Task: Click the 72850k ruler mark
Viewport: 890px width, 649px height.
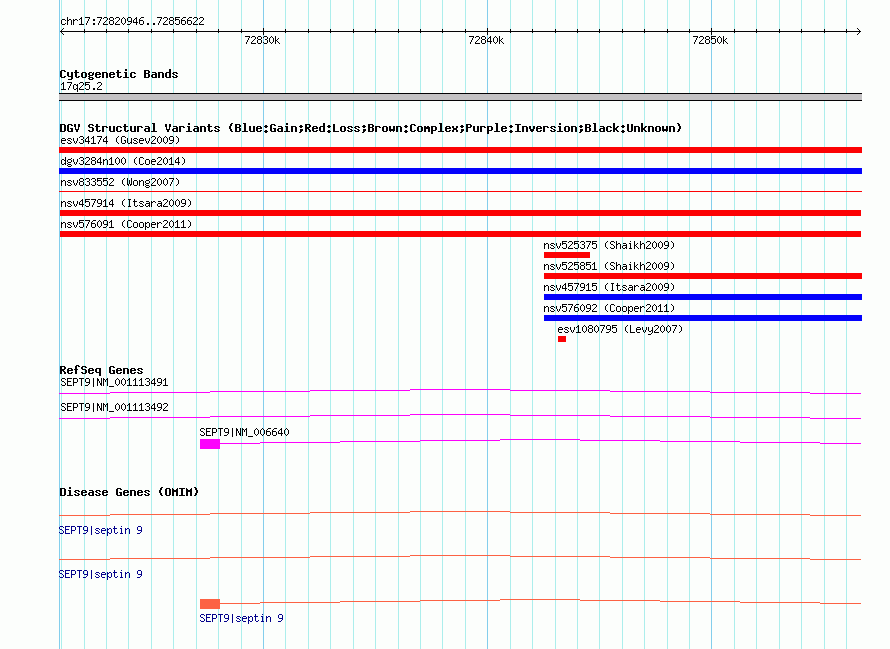Action: coord(710,40)
